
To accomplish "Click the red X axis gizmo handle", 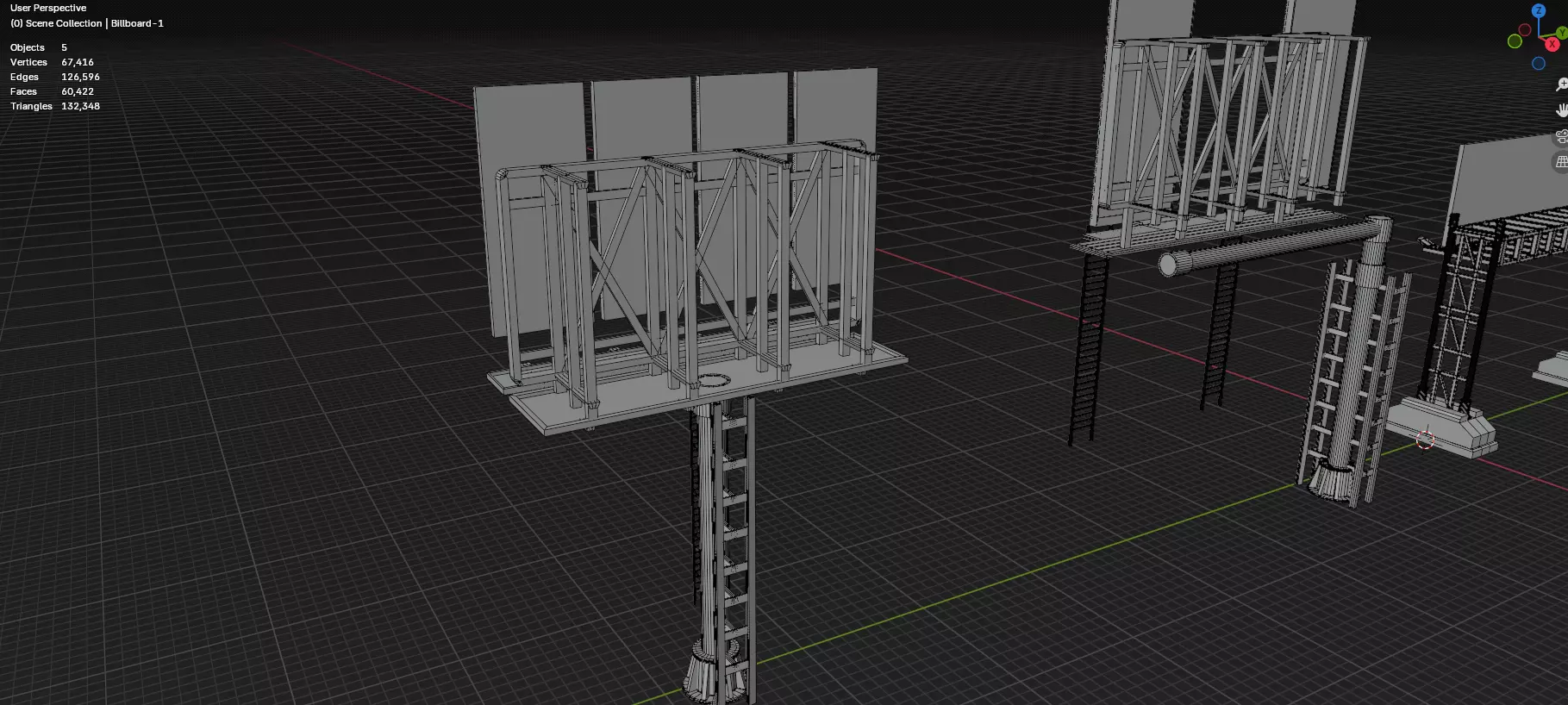I will (1552, 44).
